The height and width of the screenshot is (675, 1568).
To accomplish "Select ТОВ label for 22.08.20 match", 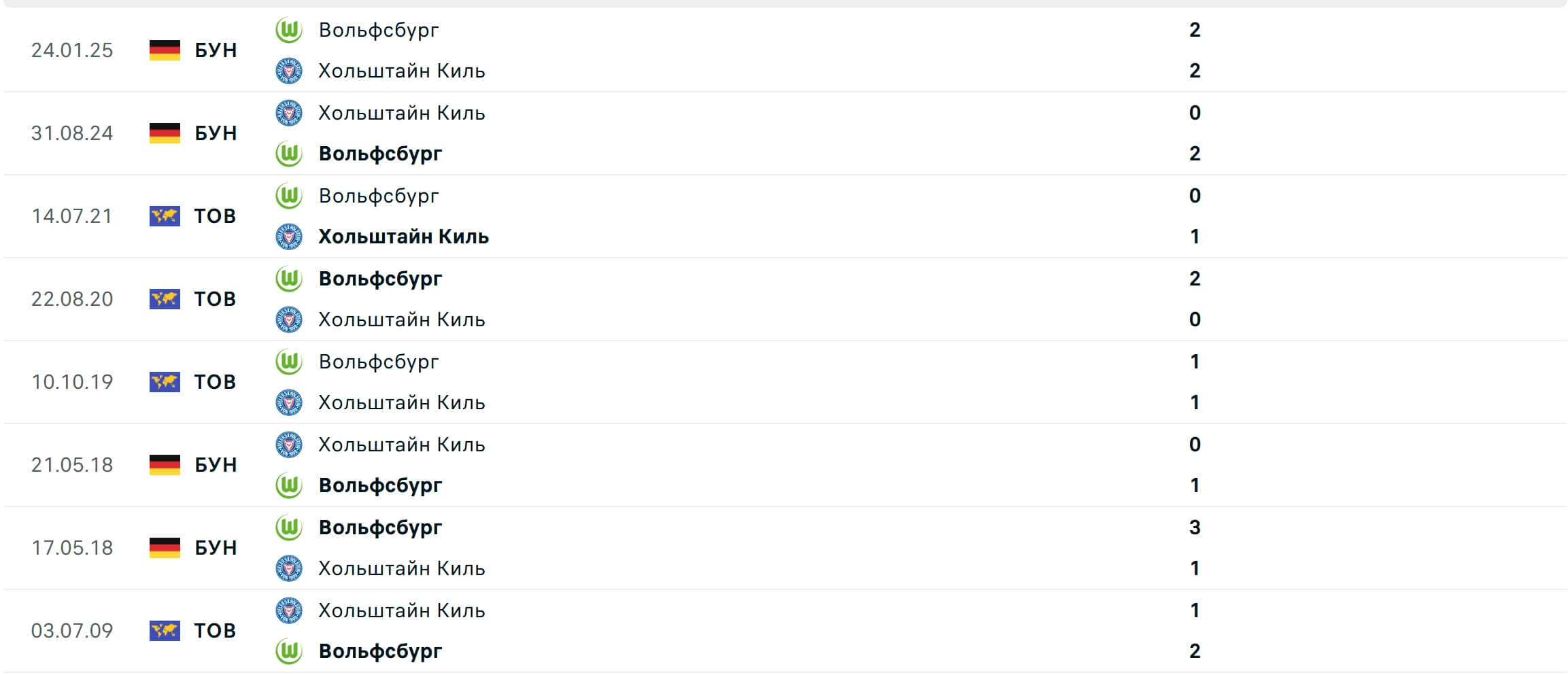I will pyautogui.click(x=215, y=299).
